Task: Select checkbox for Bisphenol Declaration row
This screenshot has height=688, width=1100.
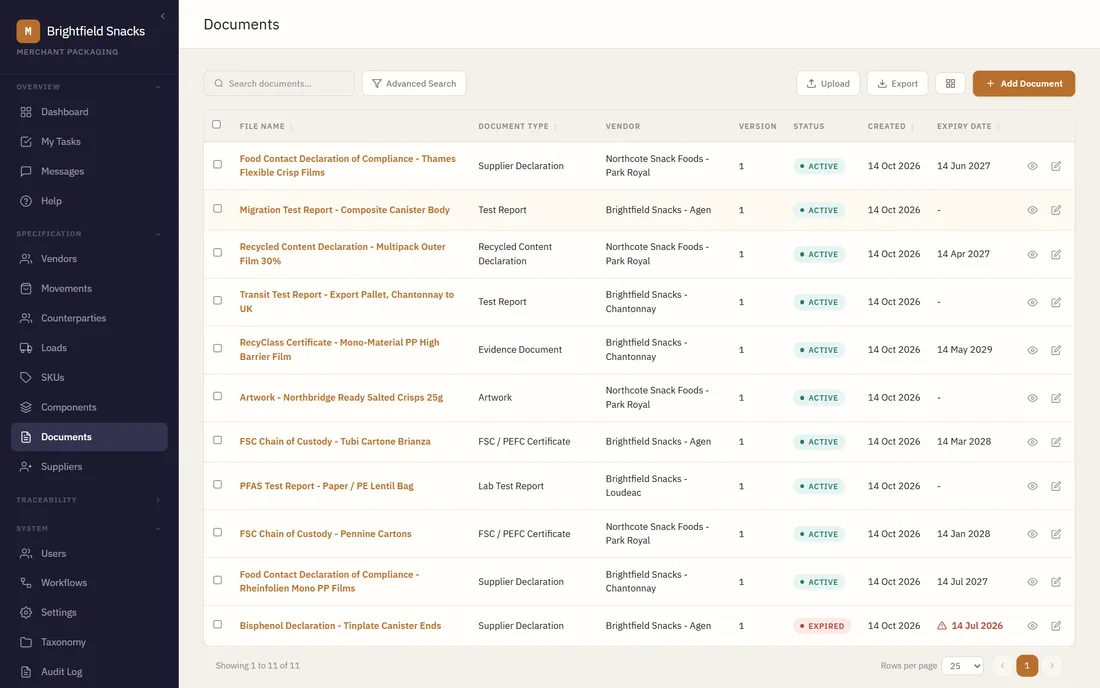Action: 217,624
